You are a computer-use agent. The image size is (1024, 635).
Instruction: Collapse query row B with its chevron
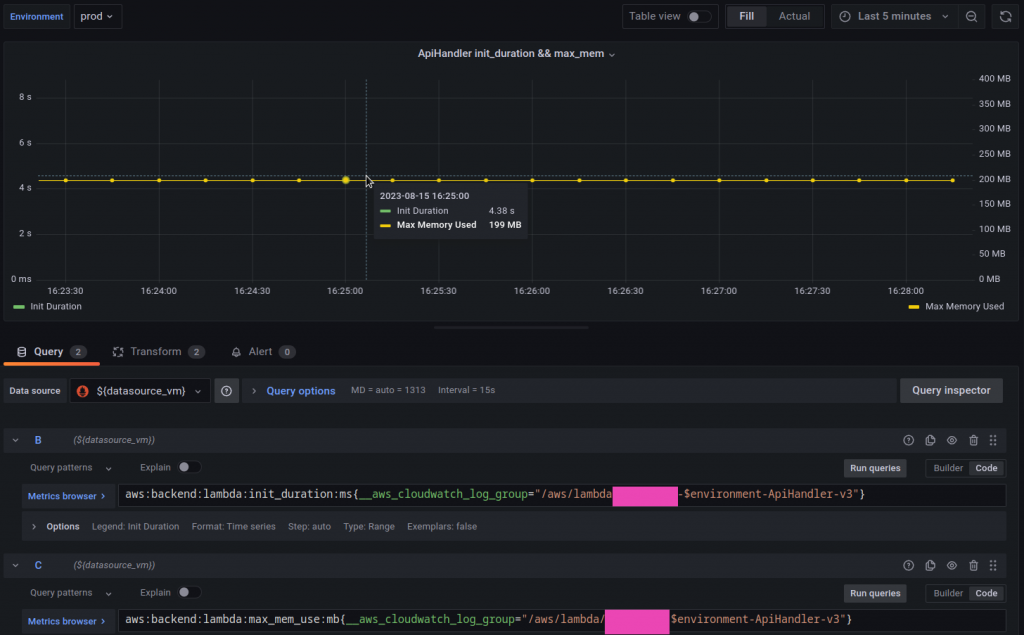[15, 440]
